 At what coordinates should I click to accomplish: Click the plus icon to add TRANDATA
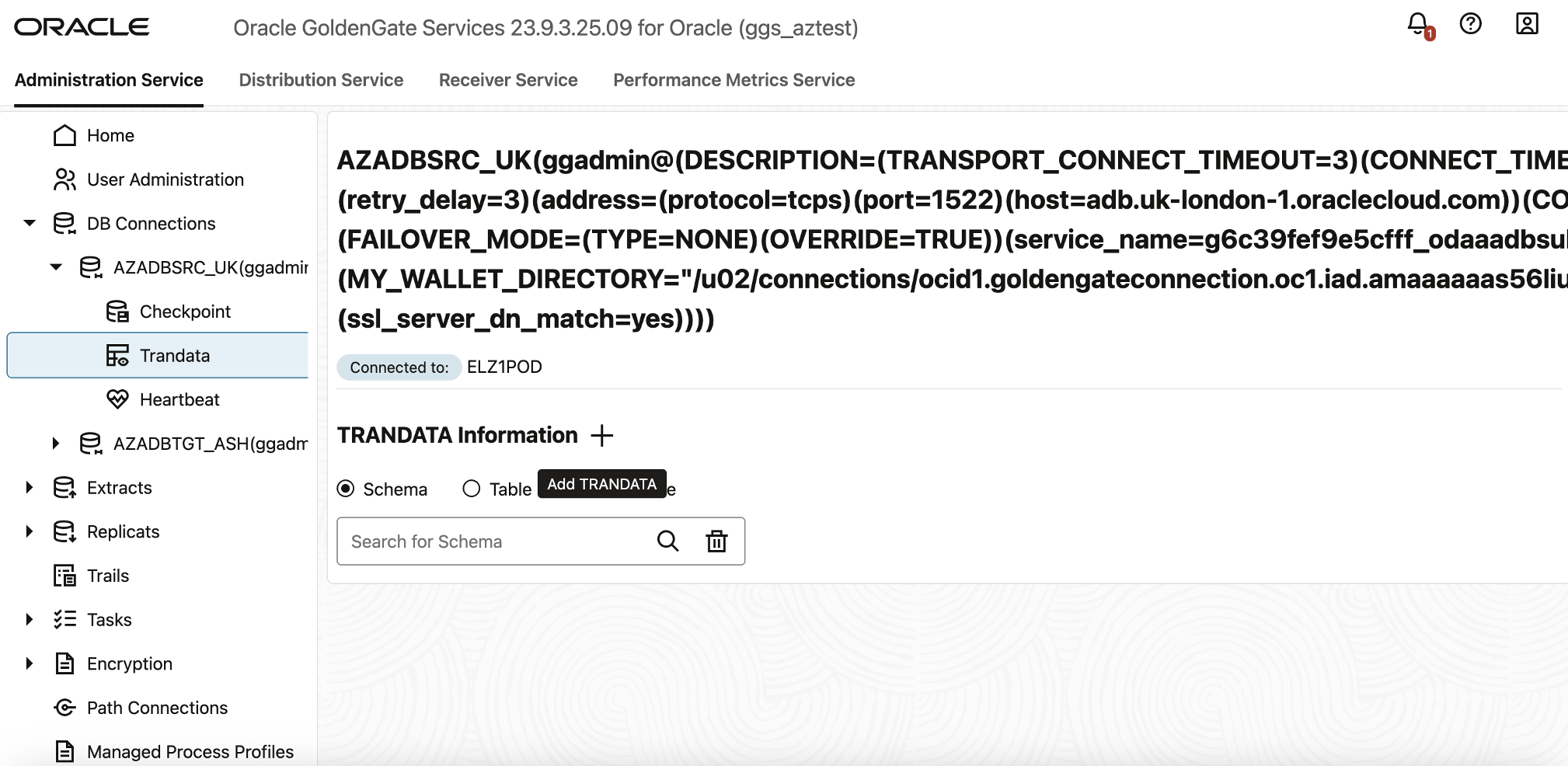tap(601, 436)
